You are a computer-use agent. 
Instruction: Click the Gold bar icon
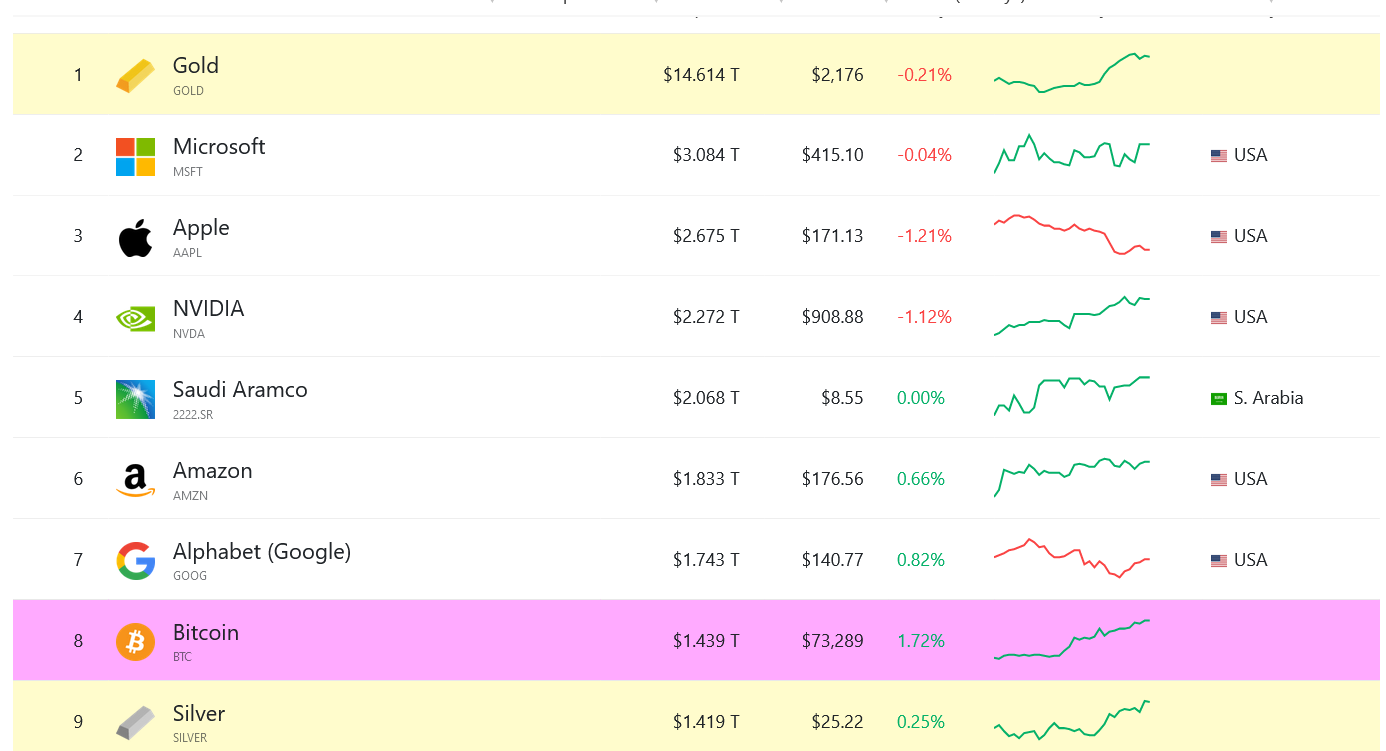[135, 76]
